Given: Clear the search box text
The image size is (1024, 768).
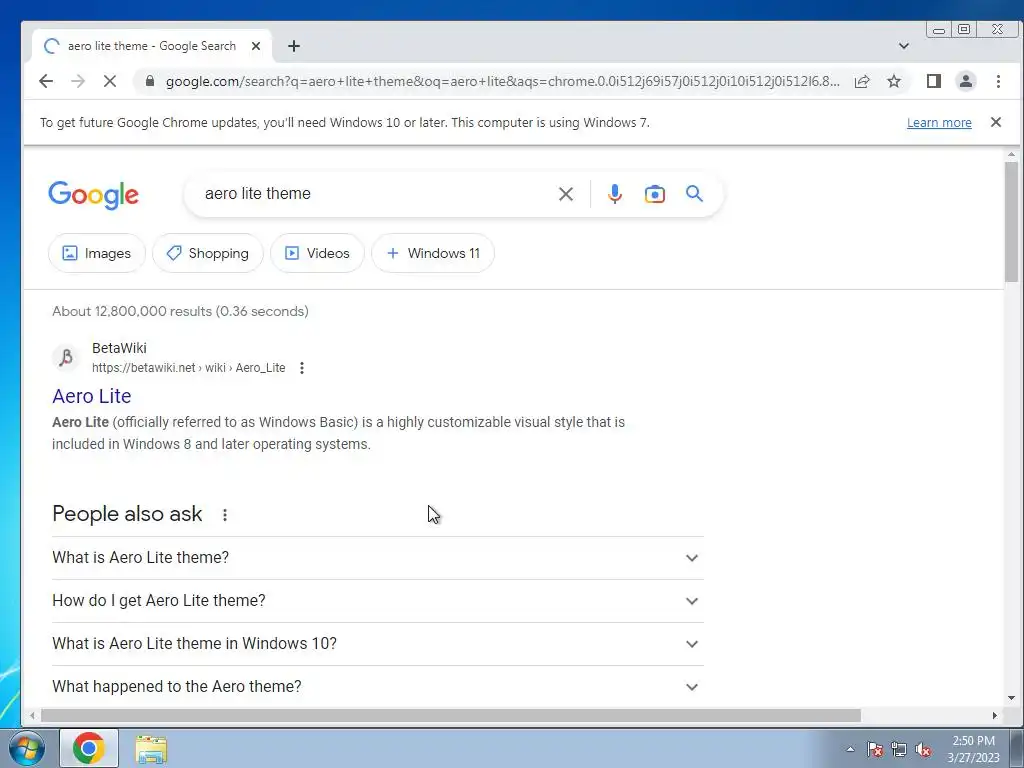Looking at the screenshot, I should tap(566, 194).
